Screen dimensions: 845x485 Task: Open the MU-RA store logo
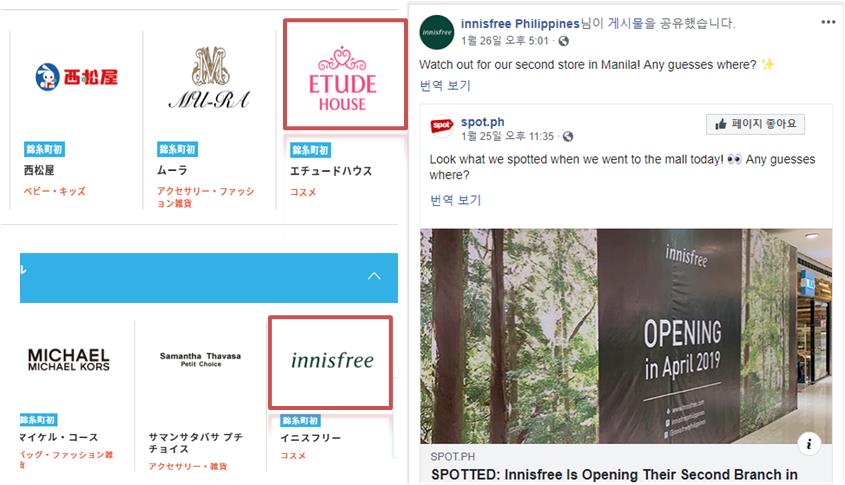(x=210, y=78)
